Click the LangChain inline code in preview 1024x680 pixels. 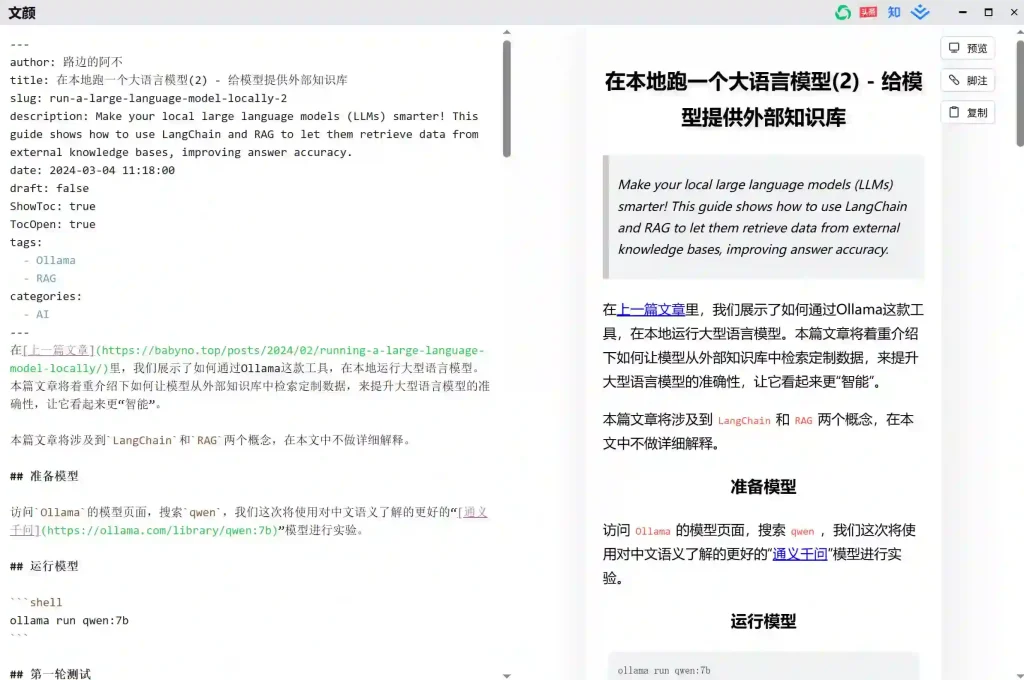(x=744, y=421)
